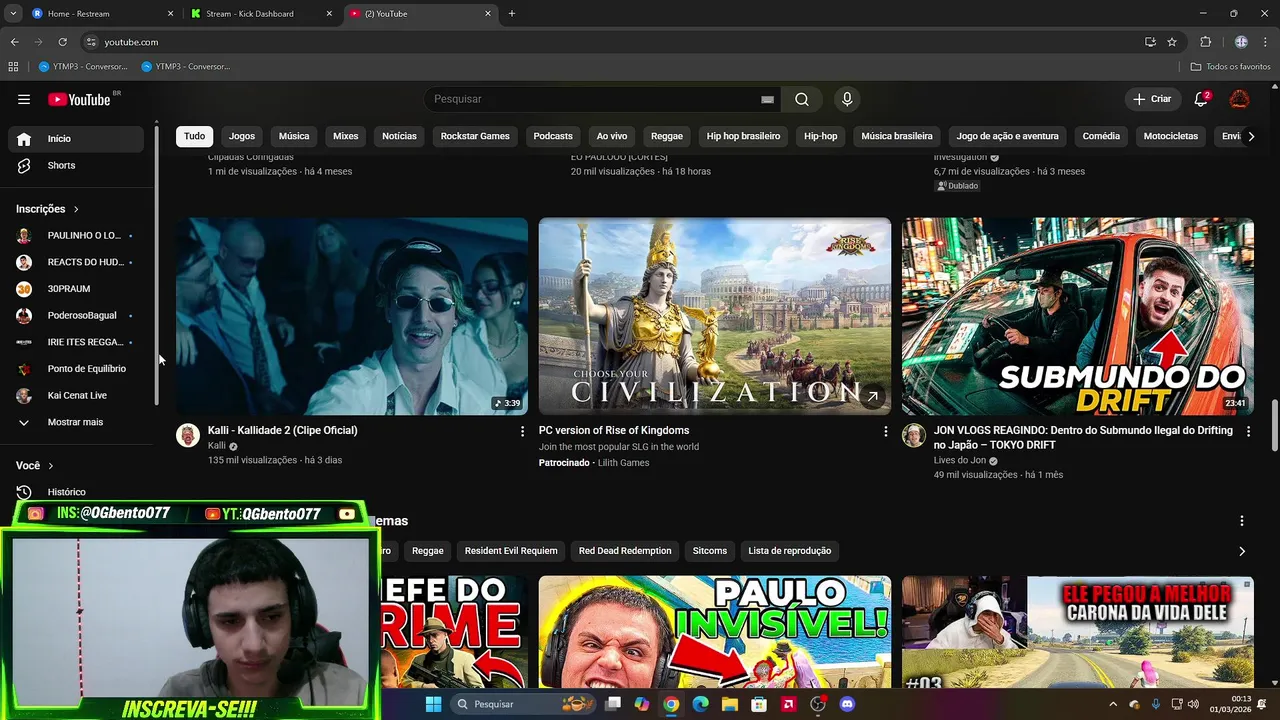Click the search magnifier button
Screen dimensions: 1280x720
tap(802, 99)
